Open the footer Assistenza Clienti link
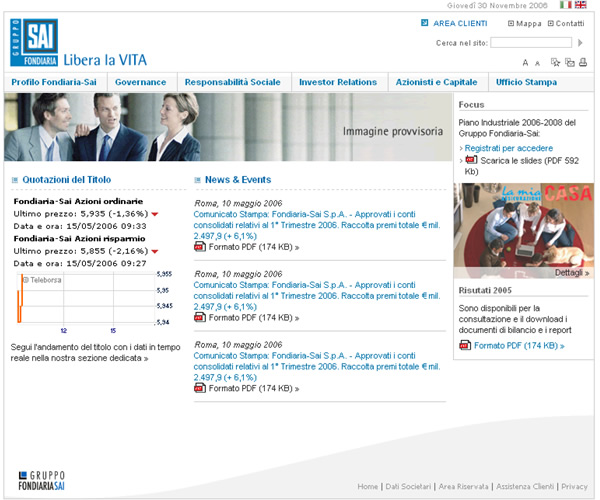Viewport: 600px width, 500px height. tap(525, 486)
